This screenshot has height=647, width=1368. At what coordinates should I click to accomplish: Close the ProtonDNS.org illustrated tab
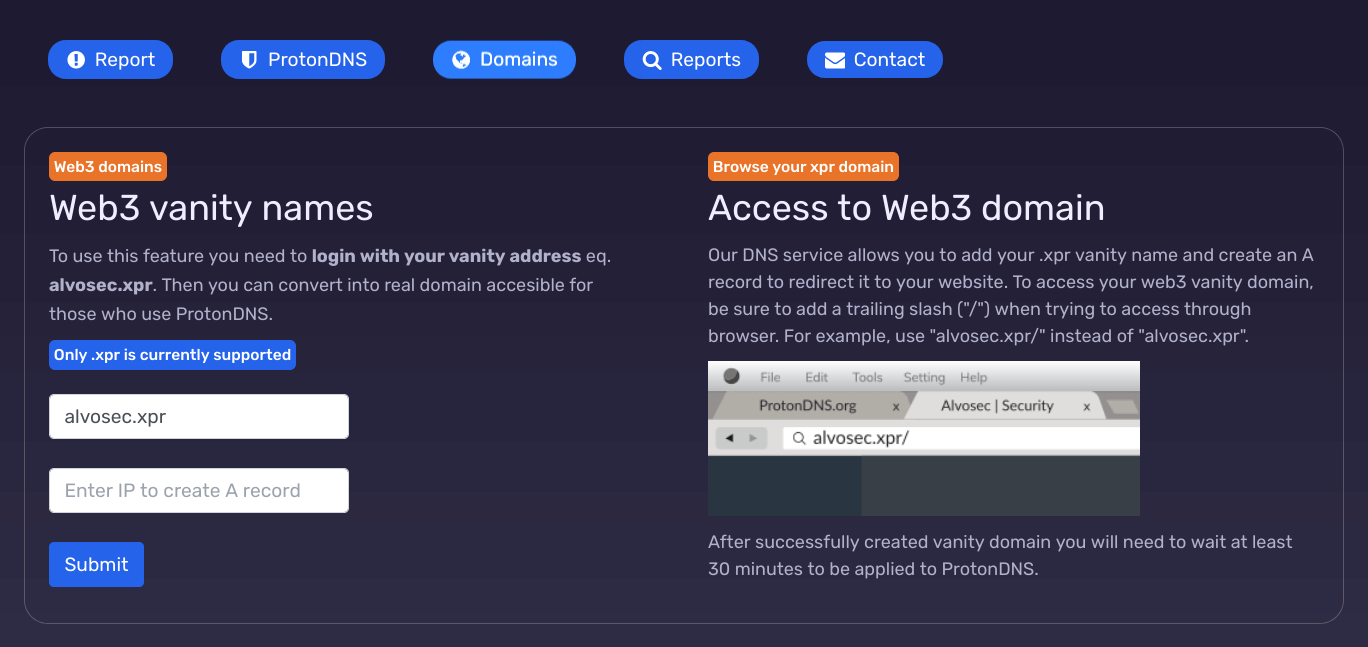896,407
